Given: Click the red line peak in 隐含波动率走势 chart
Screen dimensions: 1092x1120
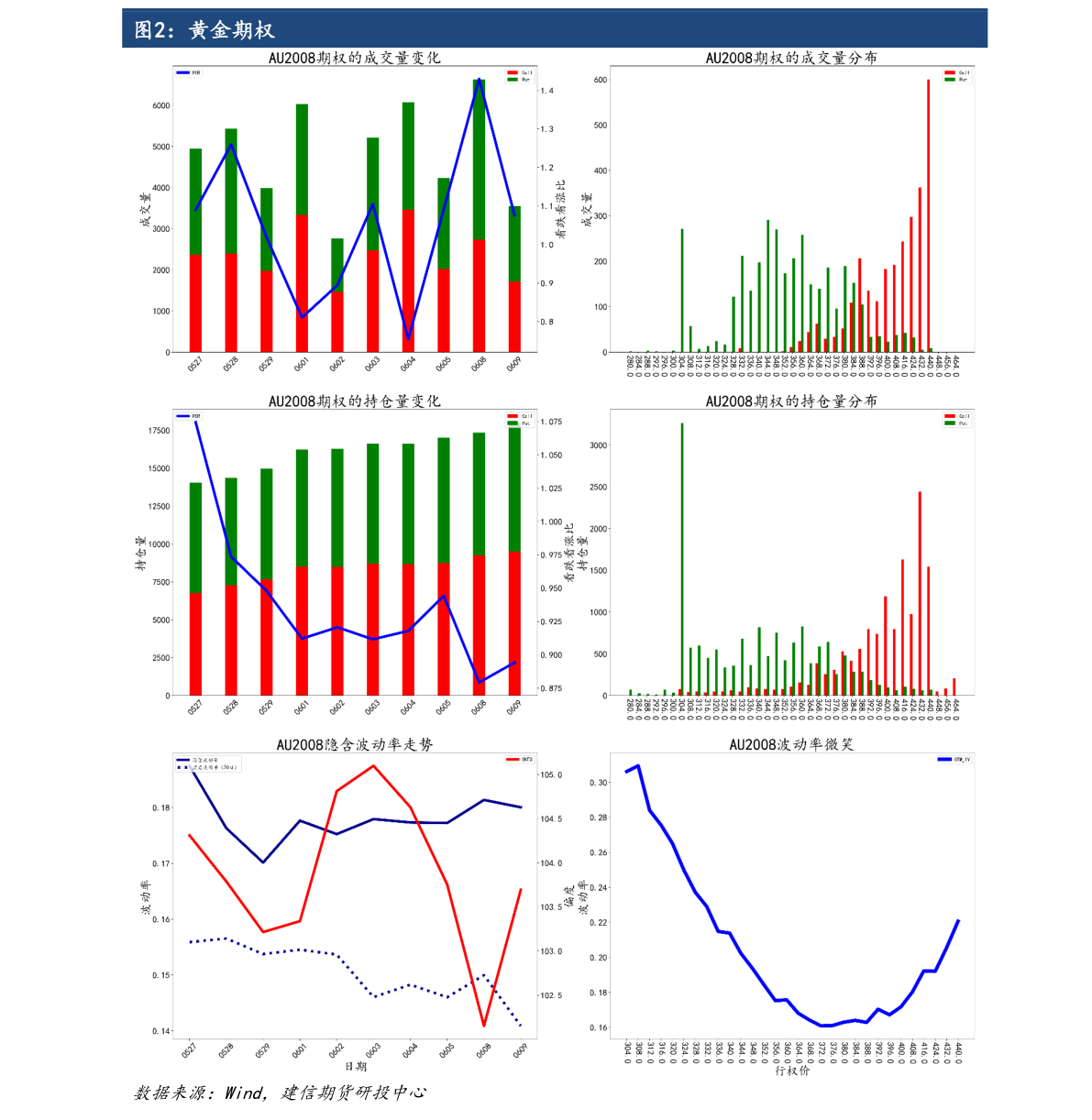Looking at the screenshot, I should (x=373, y=765).
